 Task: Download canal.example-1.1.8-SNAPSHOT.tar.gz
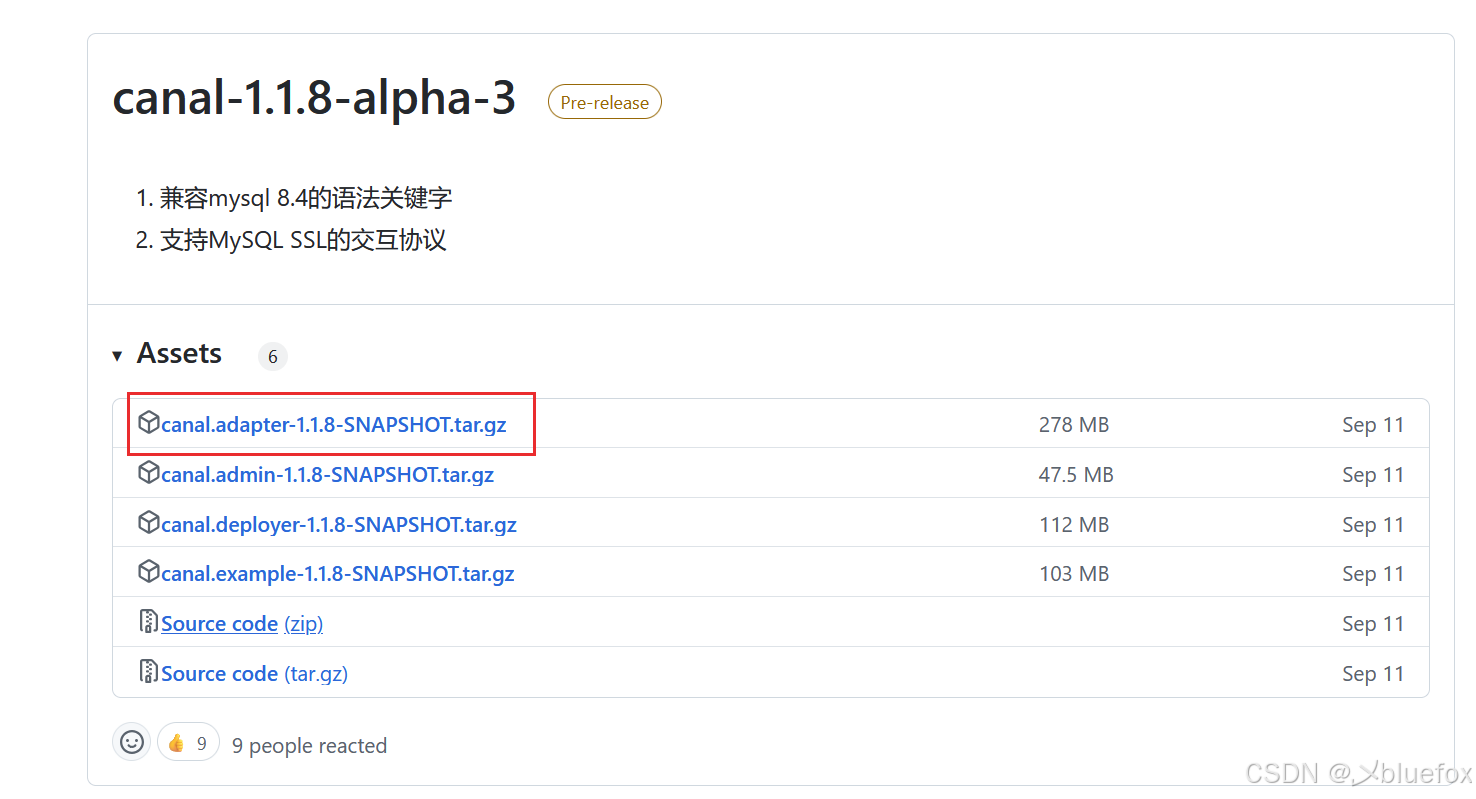(337, 573)
